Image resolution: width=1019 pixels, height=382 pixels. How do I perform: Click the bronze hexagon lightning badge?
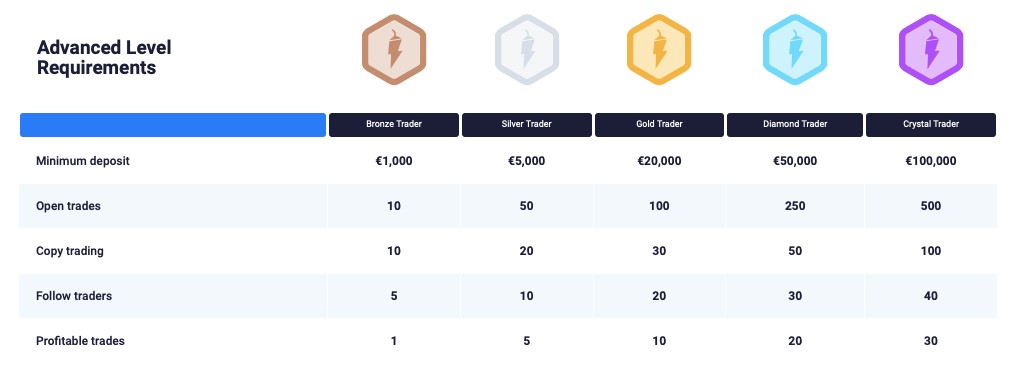(x=394, y=49)
